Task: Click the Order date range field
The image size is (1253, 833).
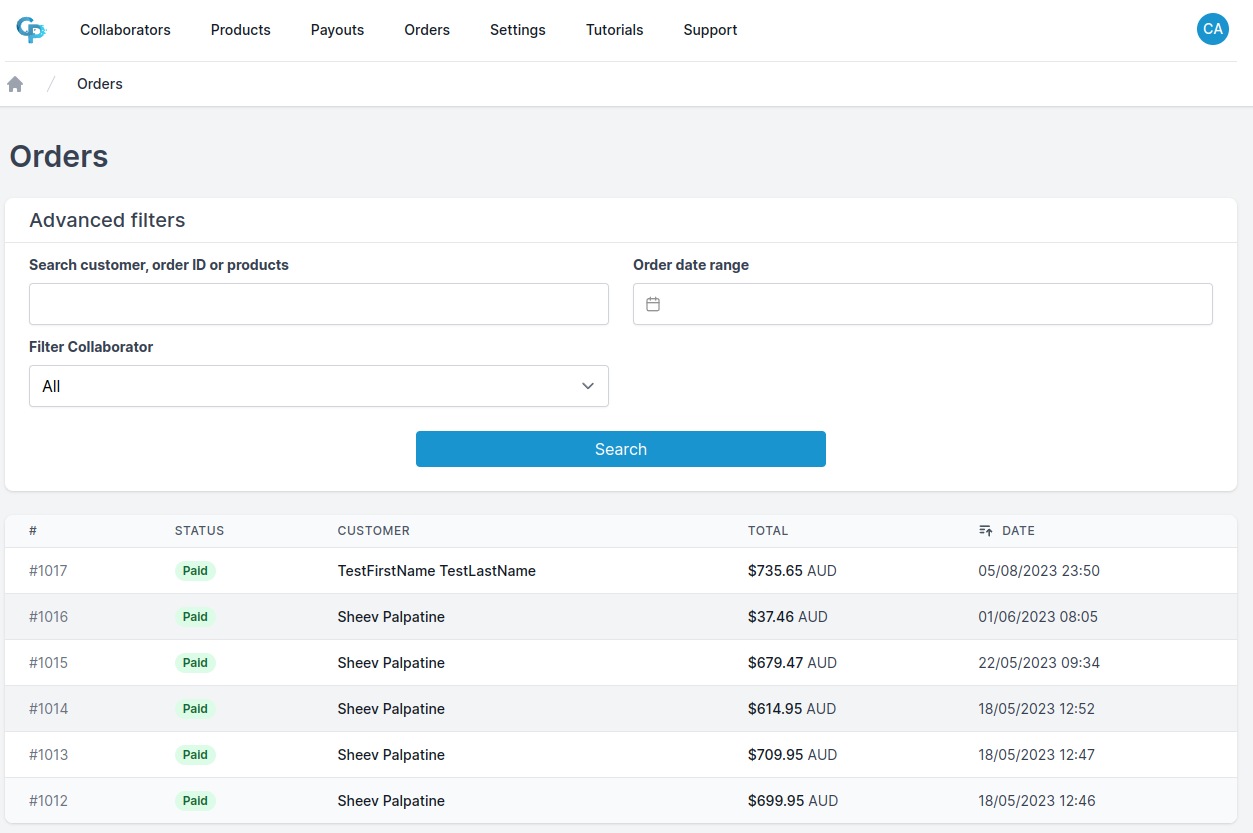Action: [x=922, y=303]
